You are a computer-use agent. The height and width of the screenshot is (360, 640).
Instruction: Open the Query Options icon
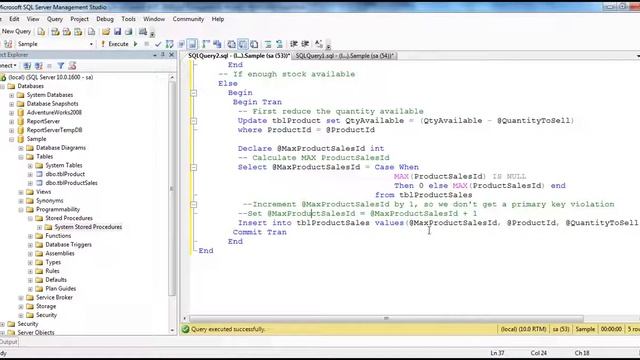(182, 44)
